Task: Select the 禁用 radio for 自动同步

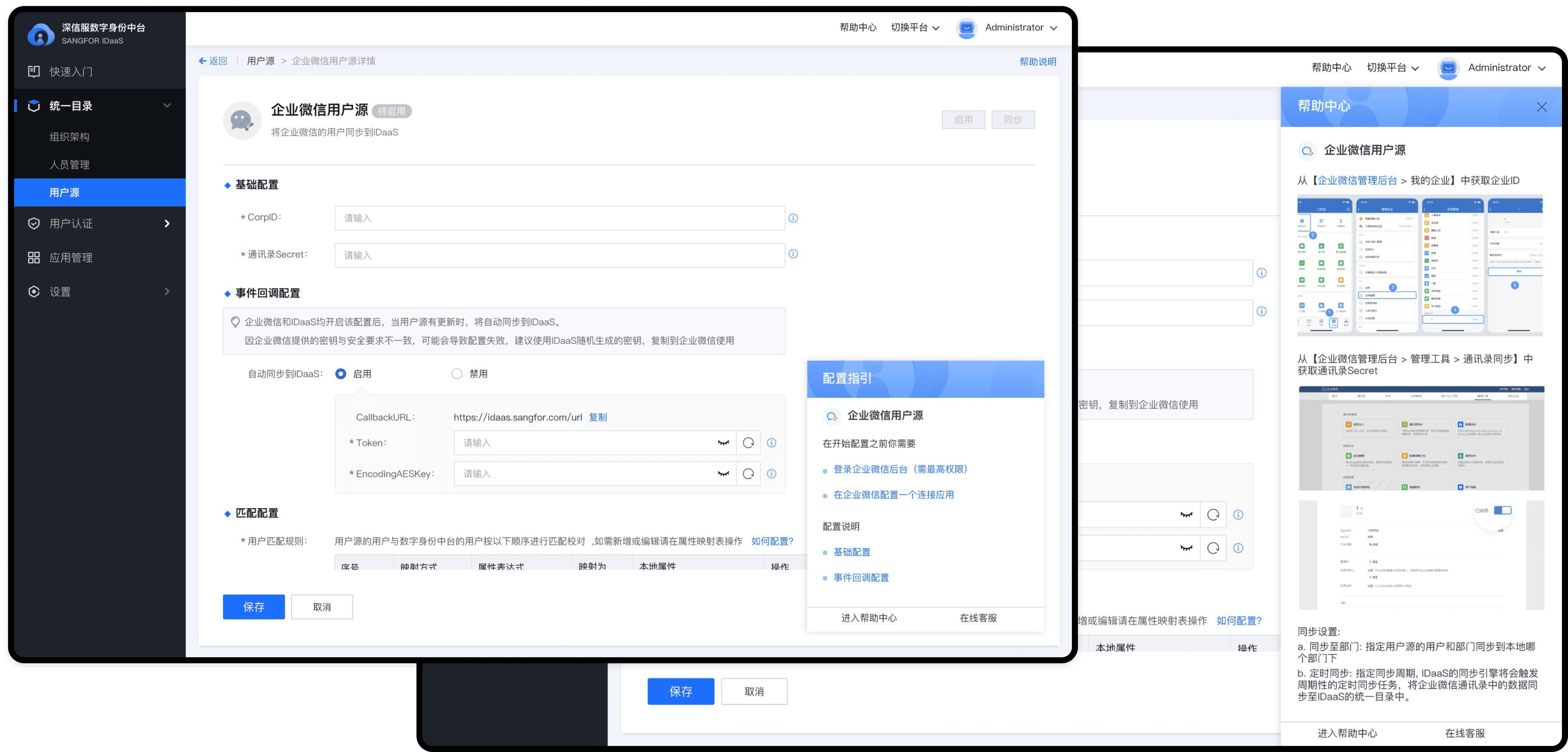Action: tap(457, 374)
